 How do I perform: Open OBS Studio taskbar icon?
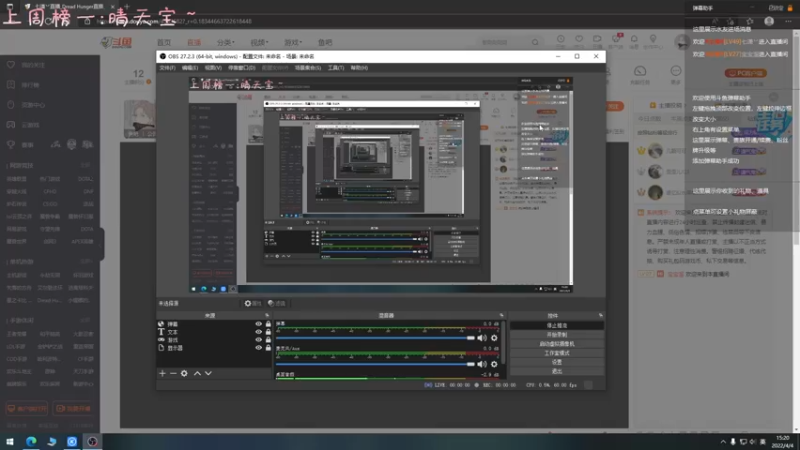[92, 441]
